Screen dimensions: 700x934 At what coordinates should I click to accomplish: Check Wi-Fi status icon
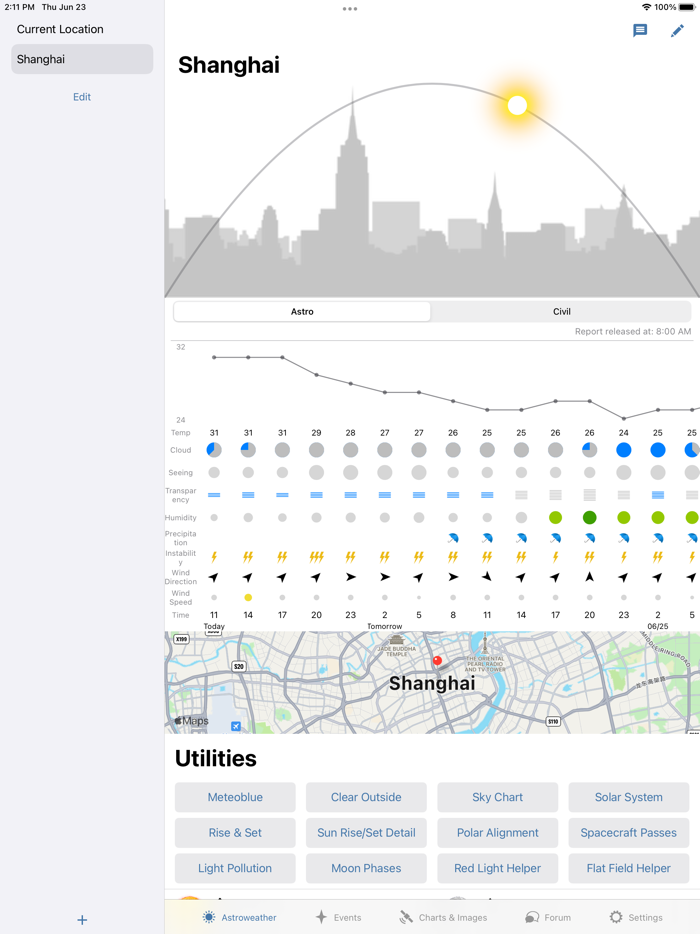coord(646,7)
